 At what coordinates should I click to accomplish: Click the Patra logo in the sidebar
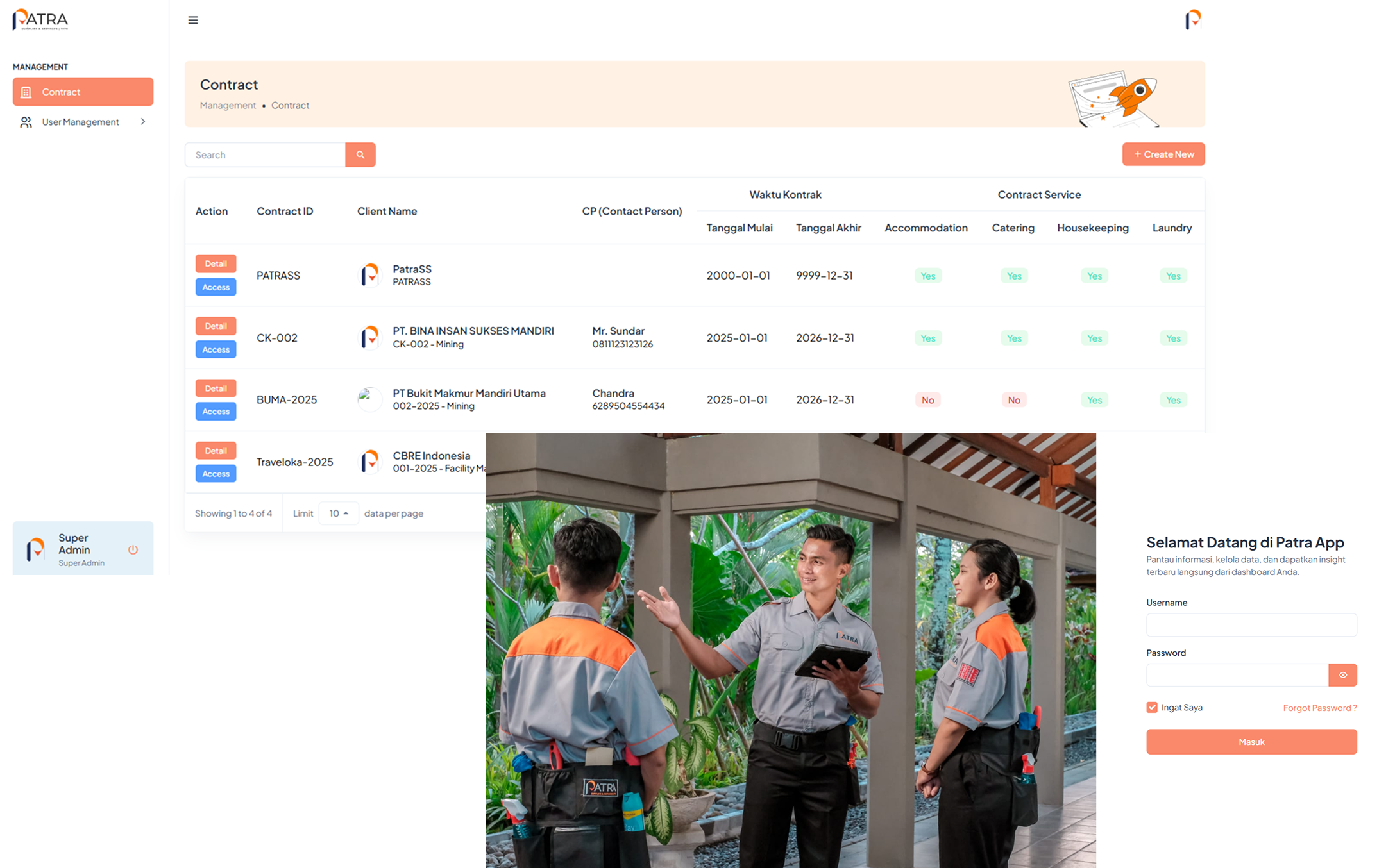click(38, 20)
